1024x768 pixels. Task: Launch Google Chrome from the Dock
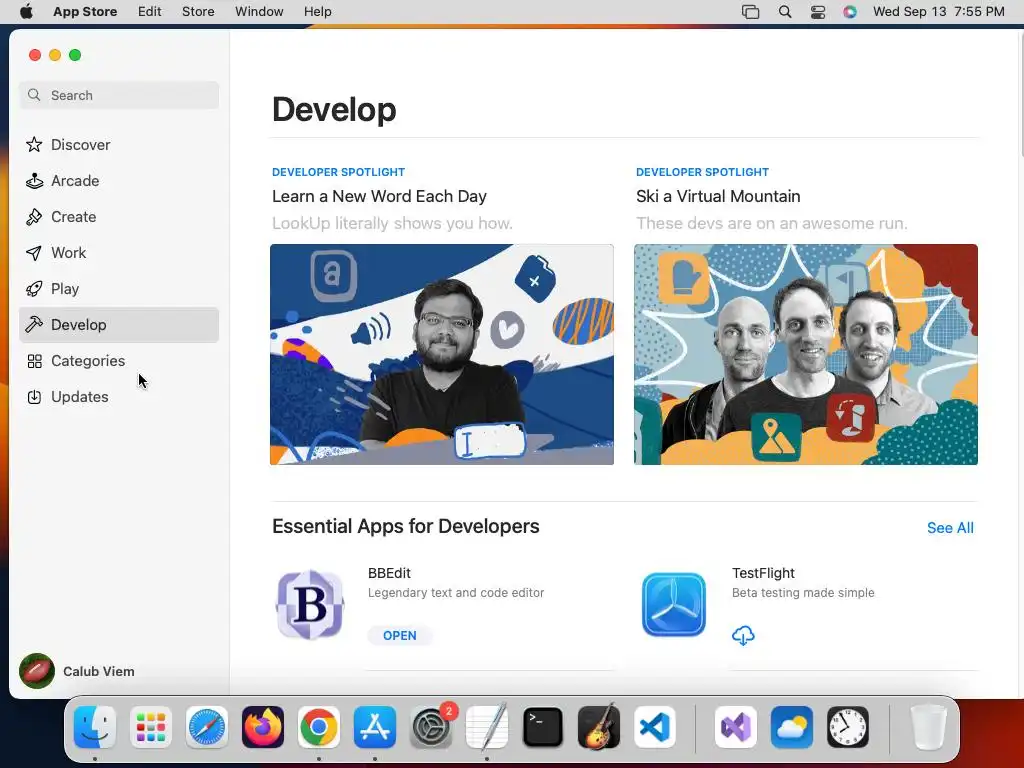pyautogui.click(x=319, y=727)
